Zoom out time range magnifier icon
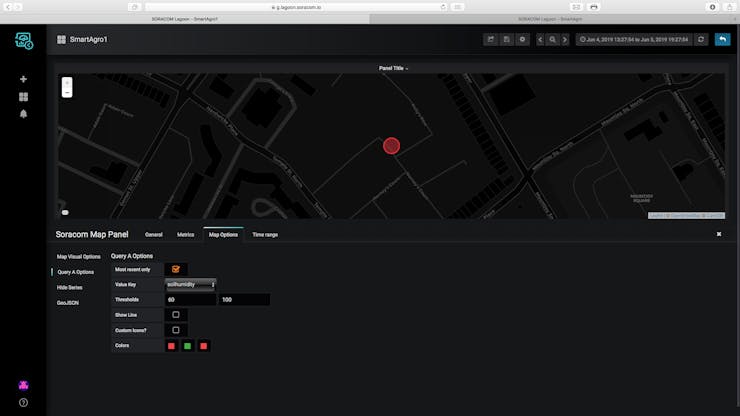The image size is (740, 416). click(552, 40)
